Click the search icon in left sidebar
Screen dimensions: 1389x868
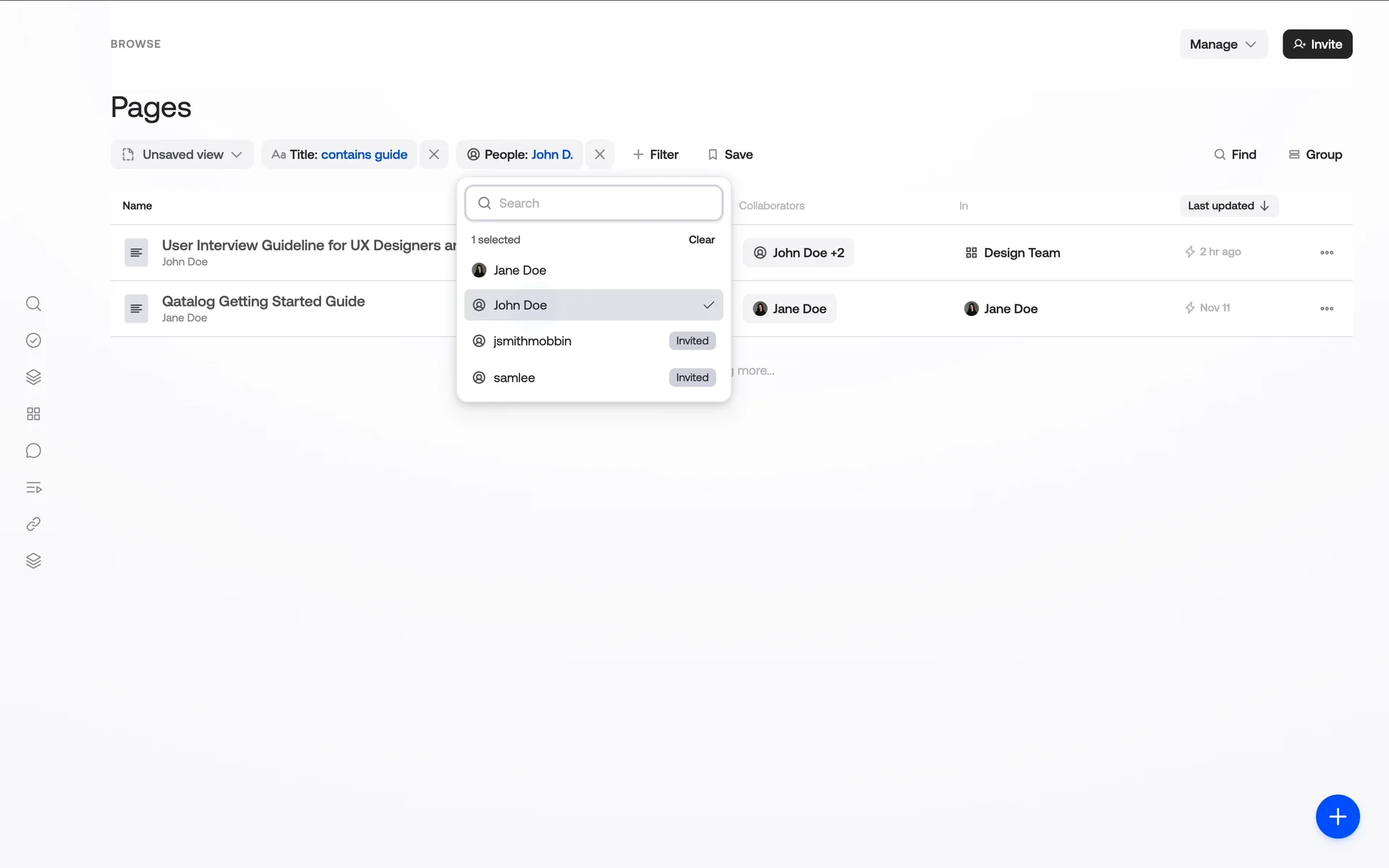coord(33,304)
